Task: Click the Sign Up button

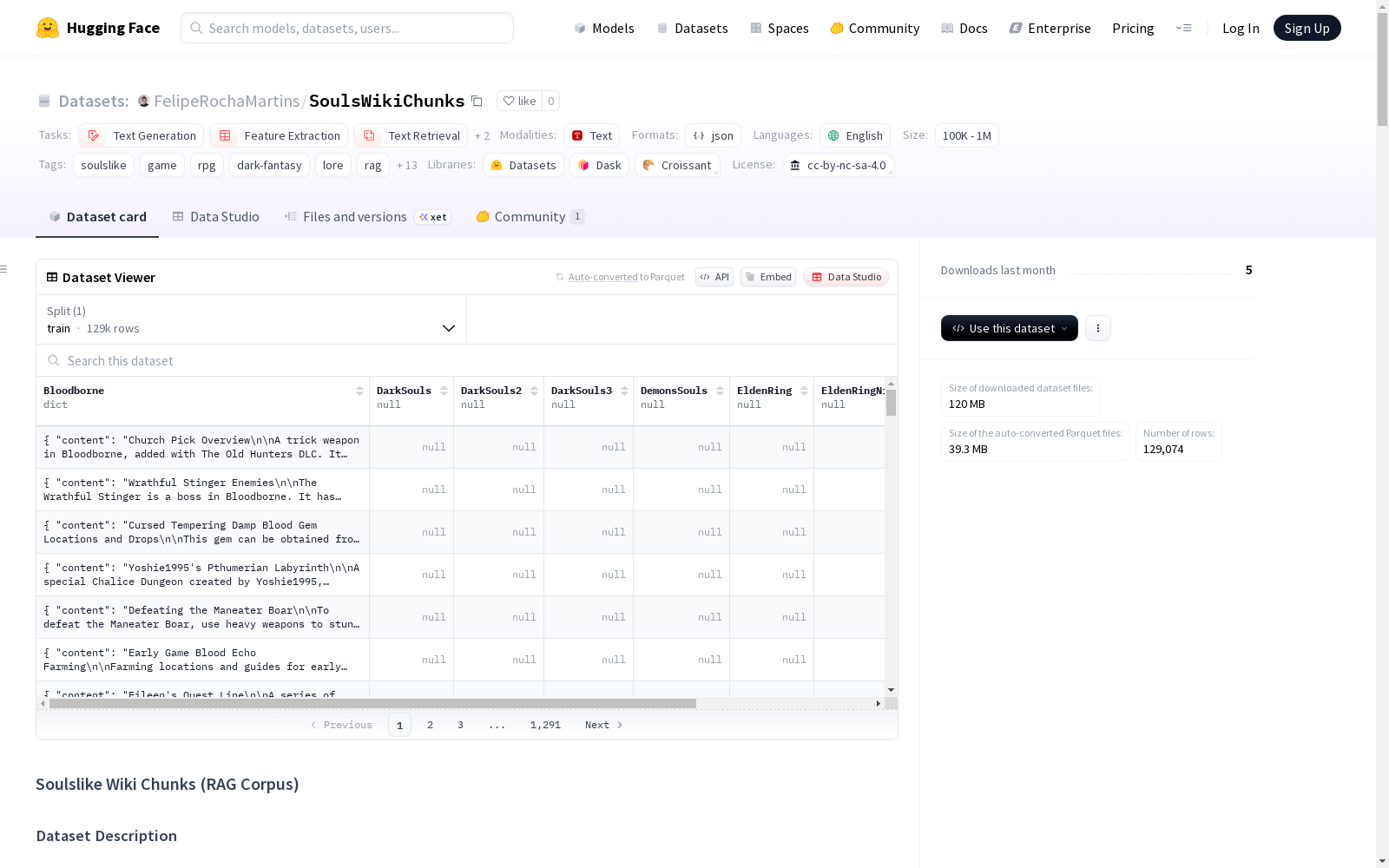Action: pos(1307,28)
